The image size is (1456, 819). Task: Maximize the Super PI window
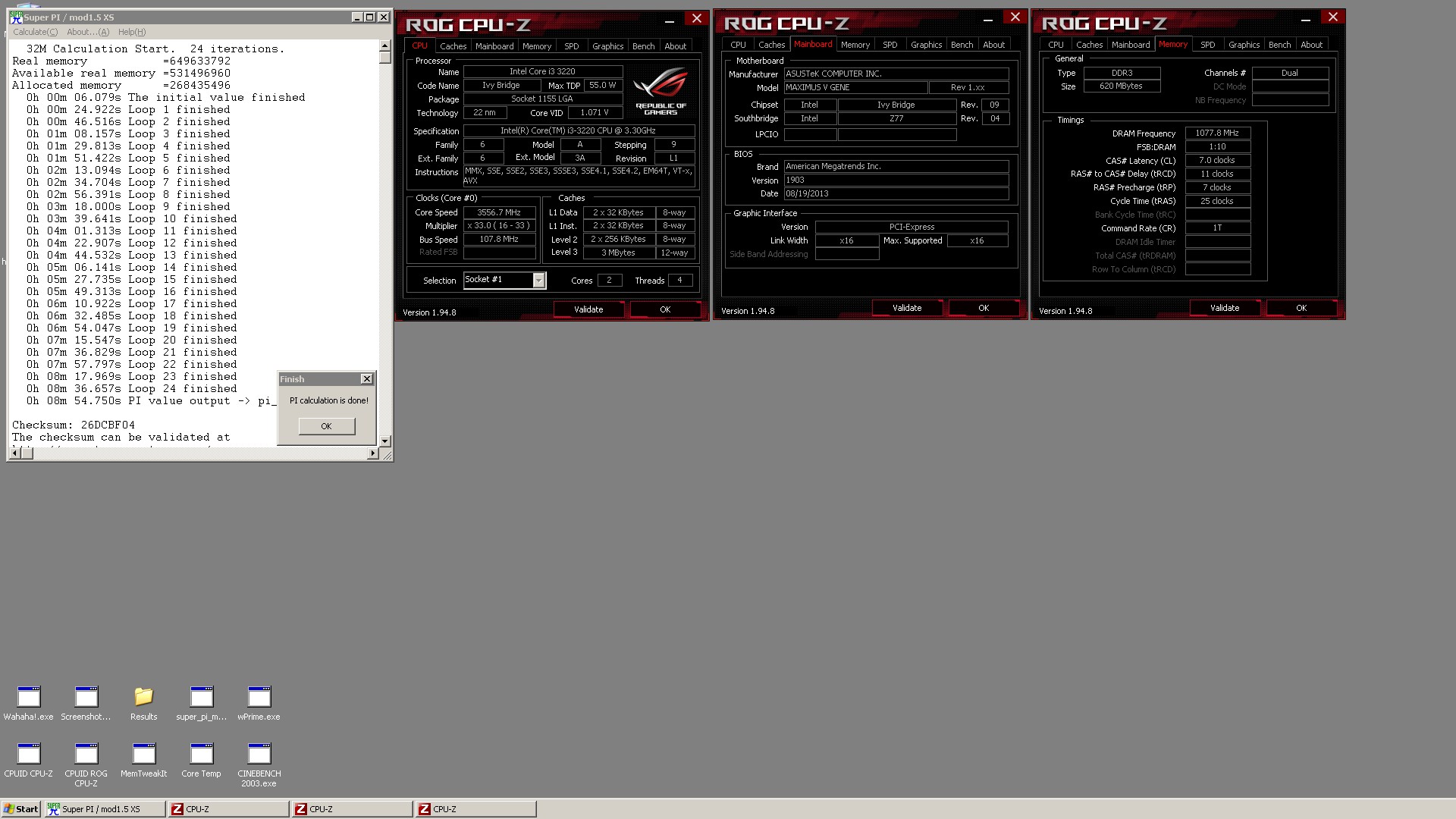370,17
